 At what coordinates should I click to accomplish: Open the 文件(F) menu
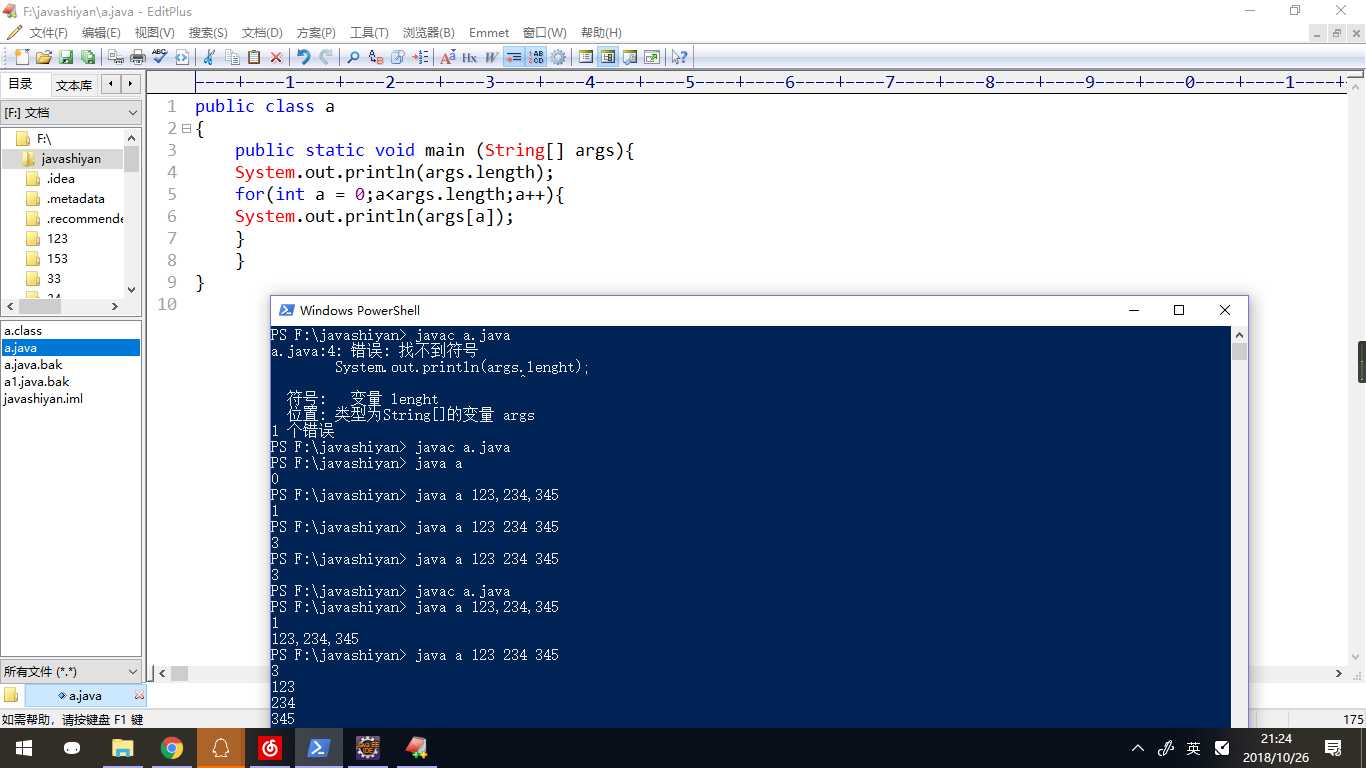pos(48,33)
